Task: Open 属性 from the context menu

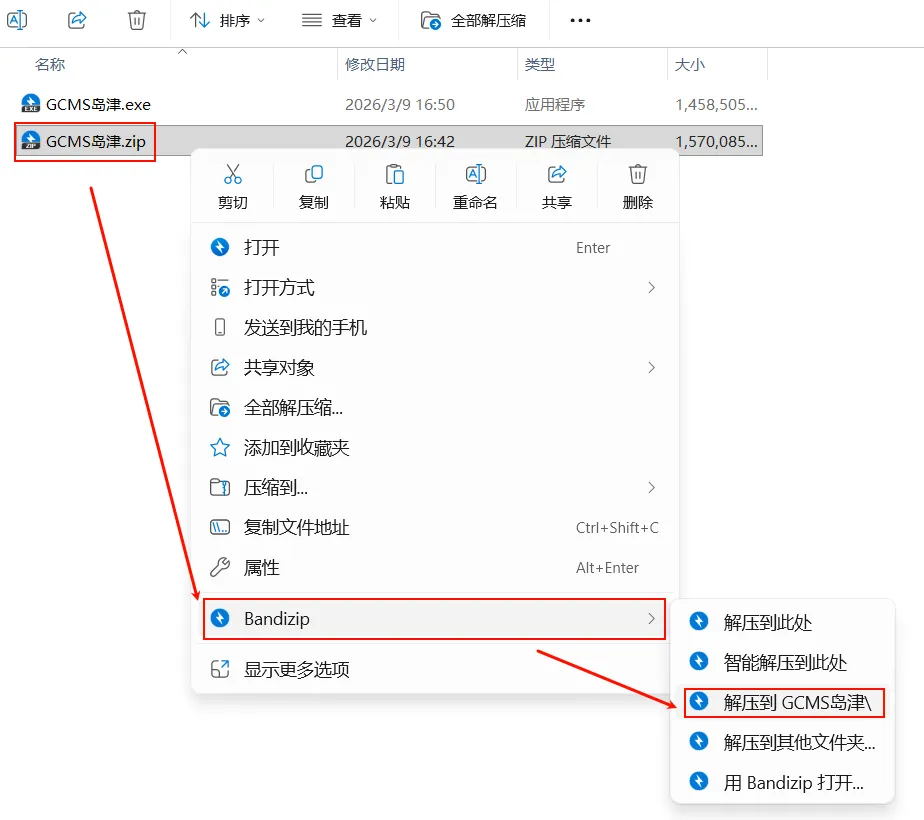Action: click(x=435, y=568)
